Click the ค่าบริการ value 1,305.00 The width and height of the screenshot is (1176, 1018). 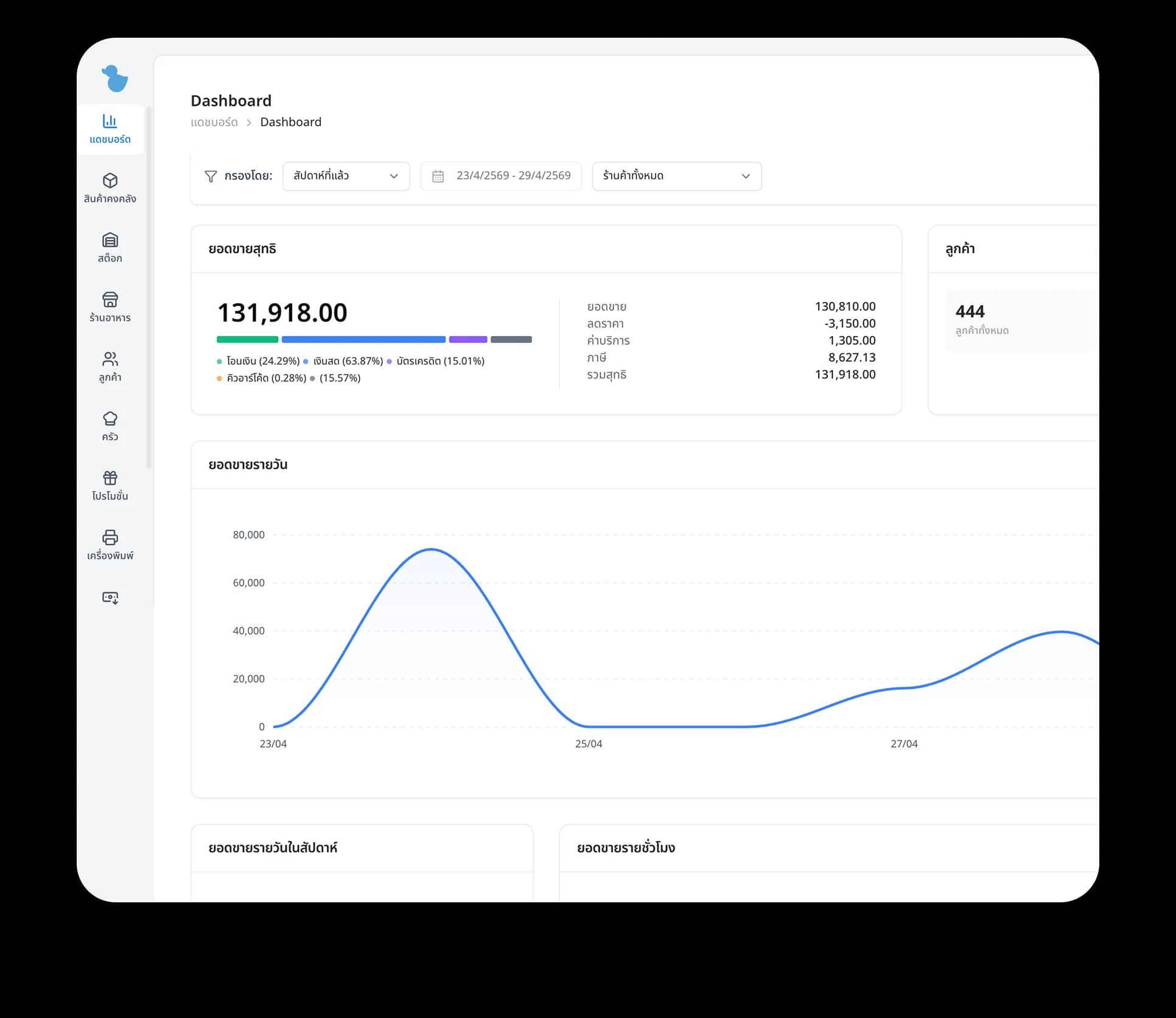[x=852, y=341]
